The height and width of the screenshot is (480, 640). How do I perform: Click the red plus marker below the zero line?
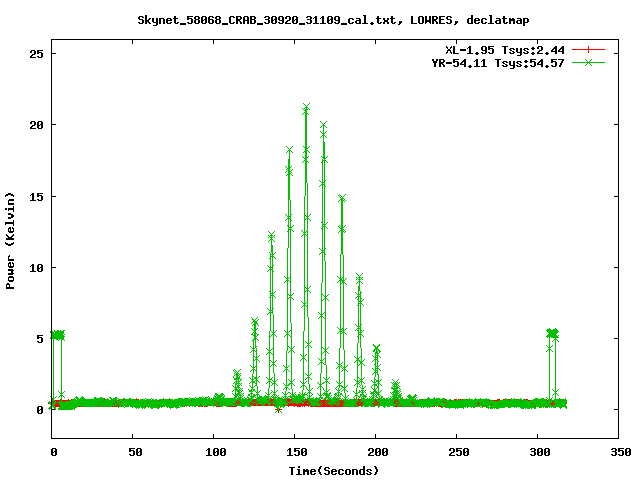click(x=278, y=410)
